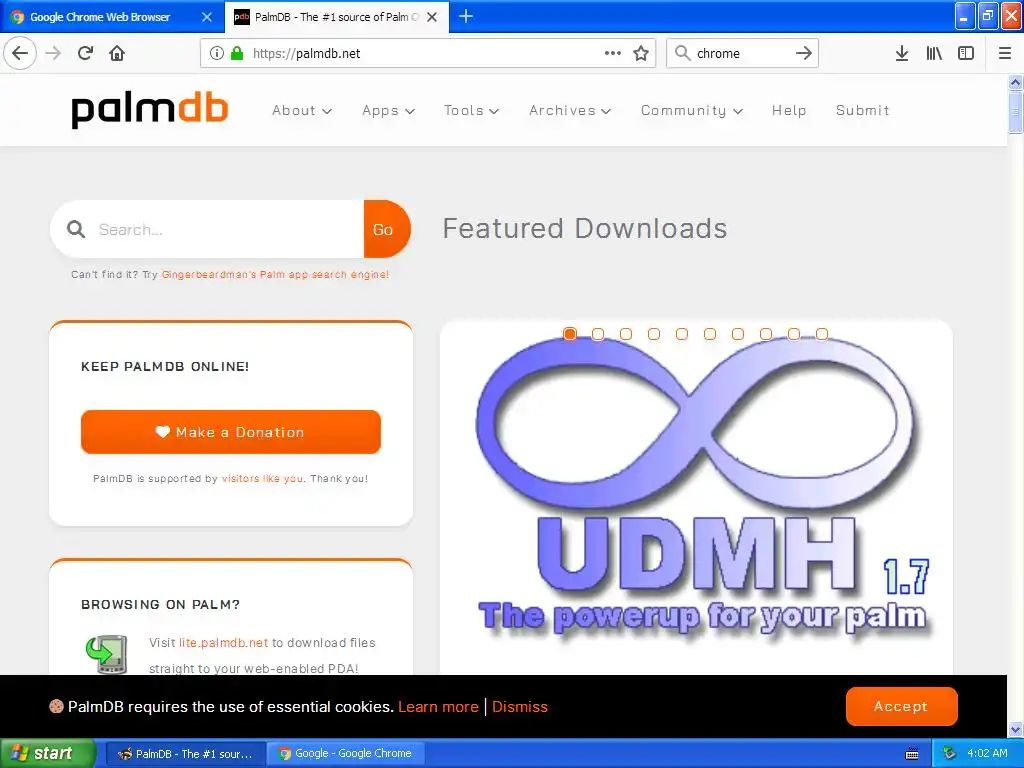Click the scrollbar up arrow
Viewport: 1024px width, 768px height.
tap(1015, 82)
